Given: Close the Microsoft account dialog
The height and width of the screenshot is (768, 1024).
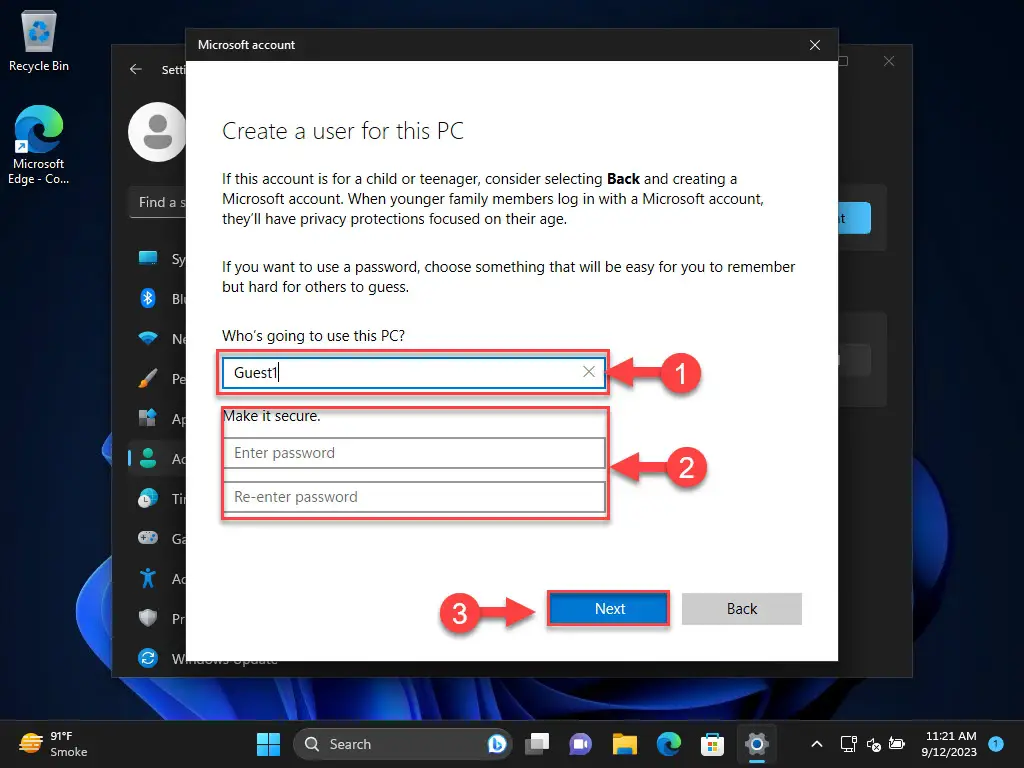Looking at the screenshot, I should tap(815, 45).
